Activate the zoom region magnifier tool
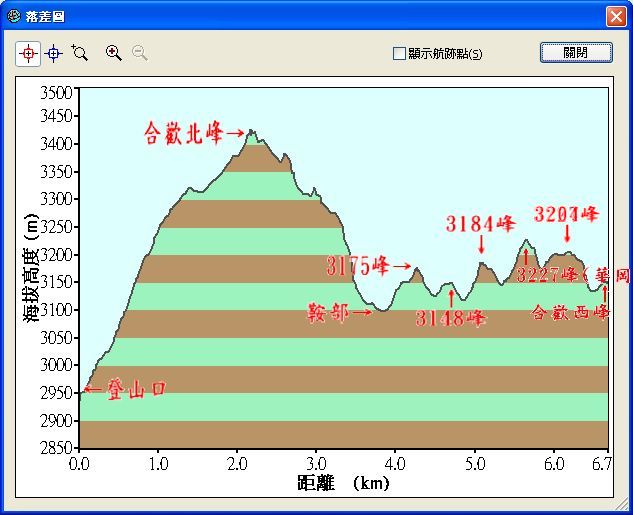The height and width of the screenshot is (515, 633). (80, 53)
